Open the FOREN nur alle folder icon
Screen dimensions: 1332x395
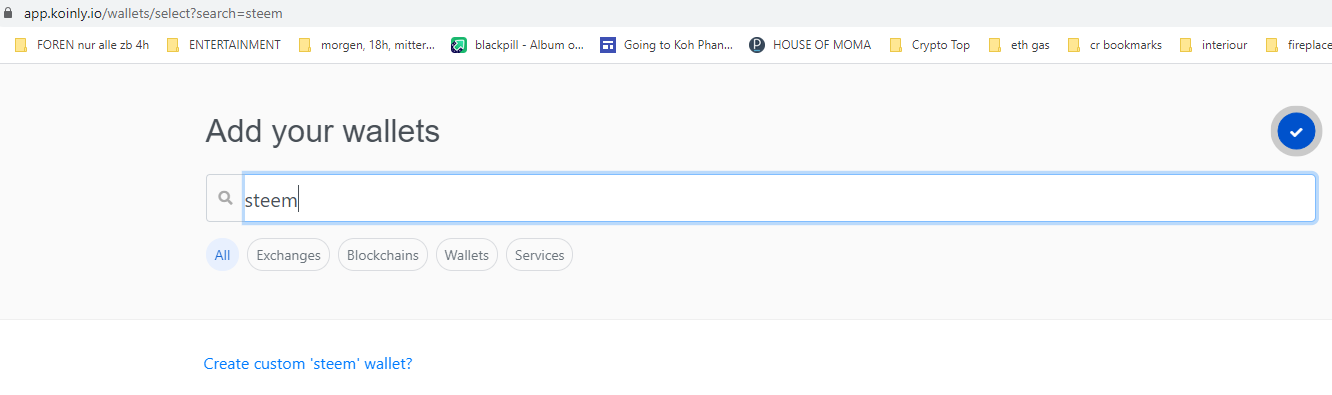[x=21, y=45]
